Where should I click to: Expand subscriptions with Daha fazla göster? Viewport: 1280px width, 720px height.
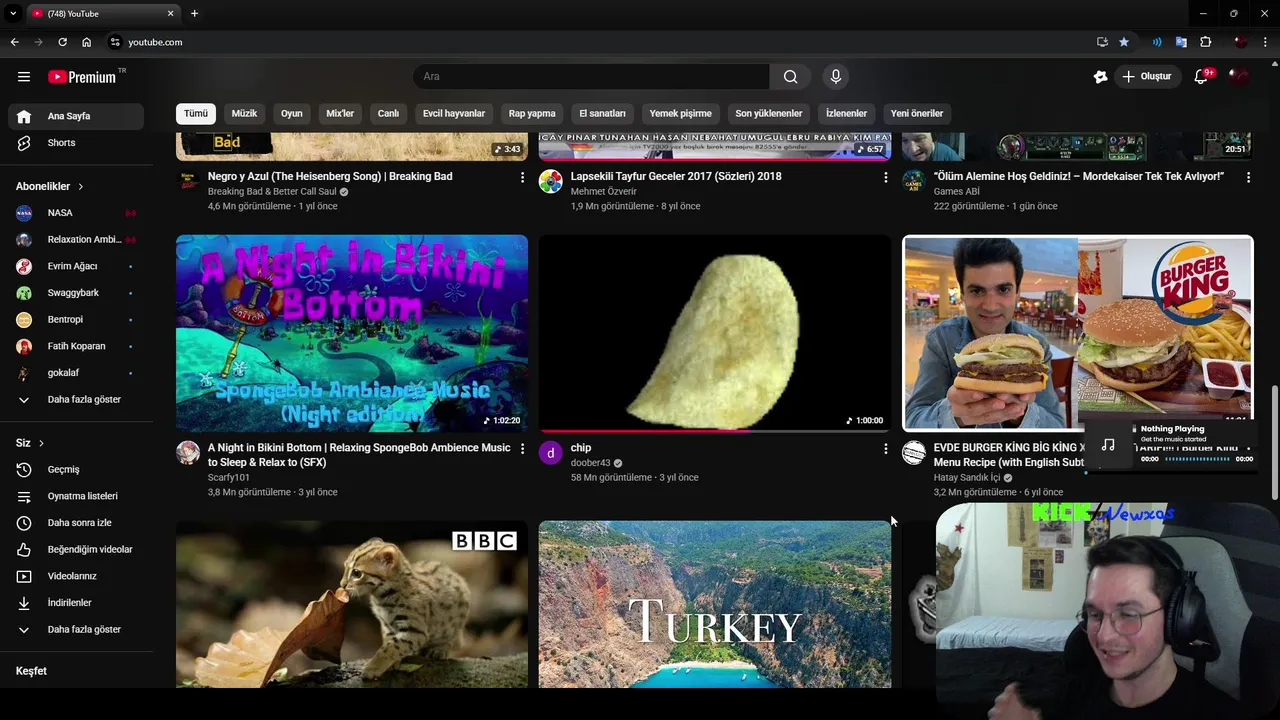(76, 400)
